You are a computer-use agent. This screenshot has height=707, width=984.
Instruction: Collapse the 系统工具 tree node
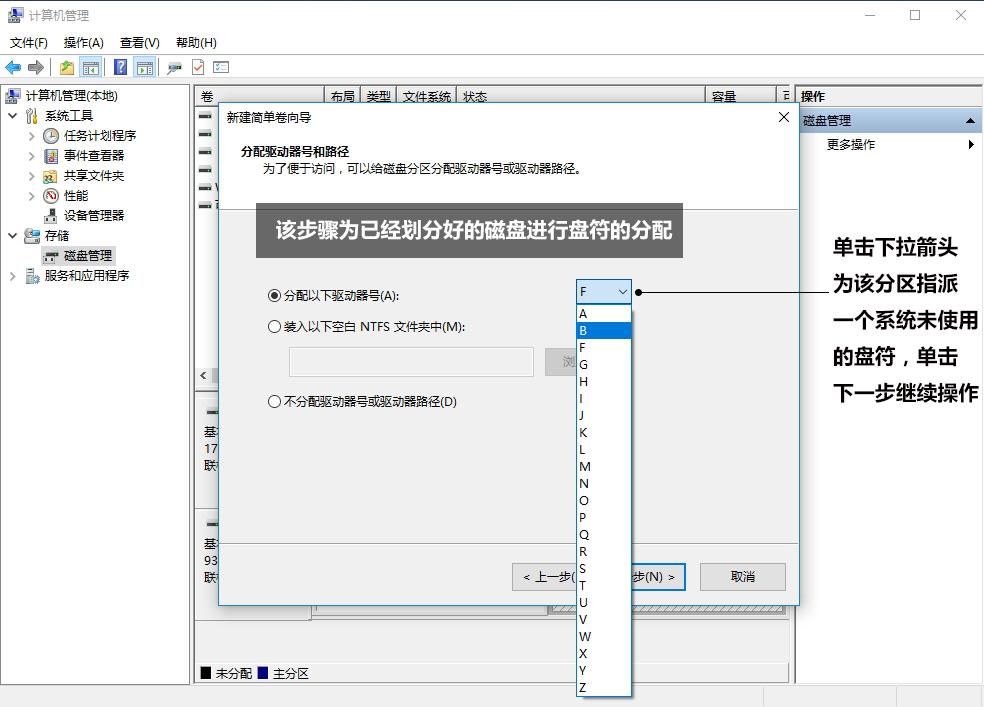coord(11,115)
